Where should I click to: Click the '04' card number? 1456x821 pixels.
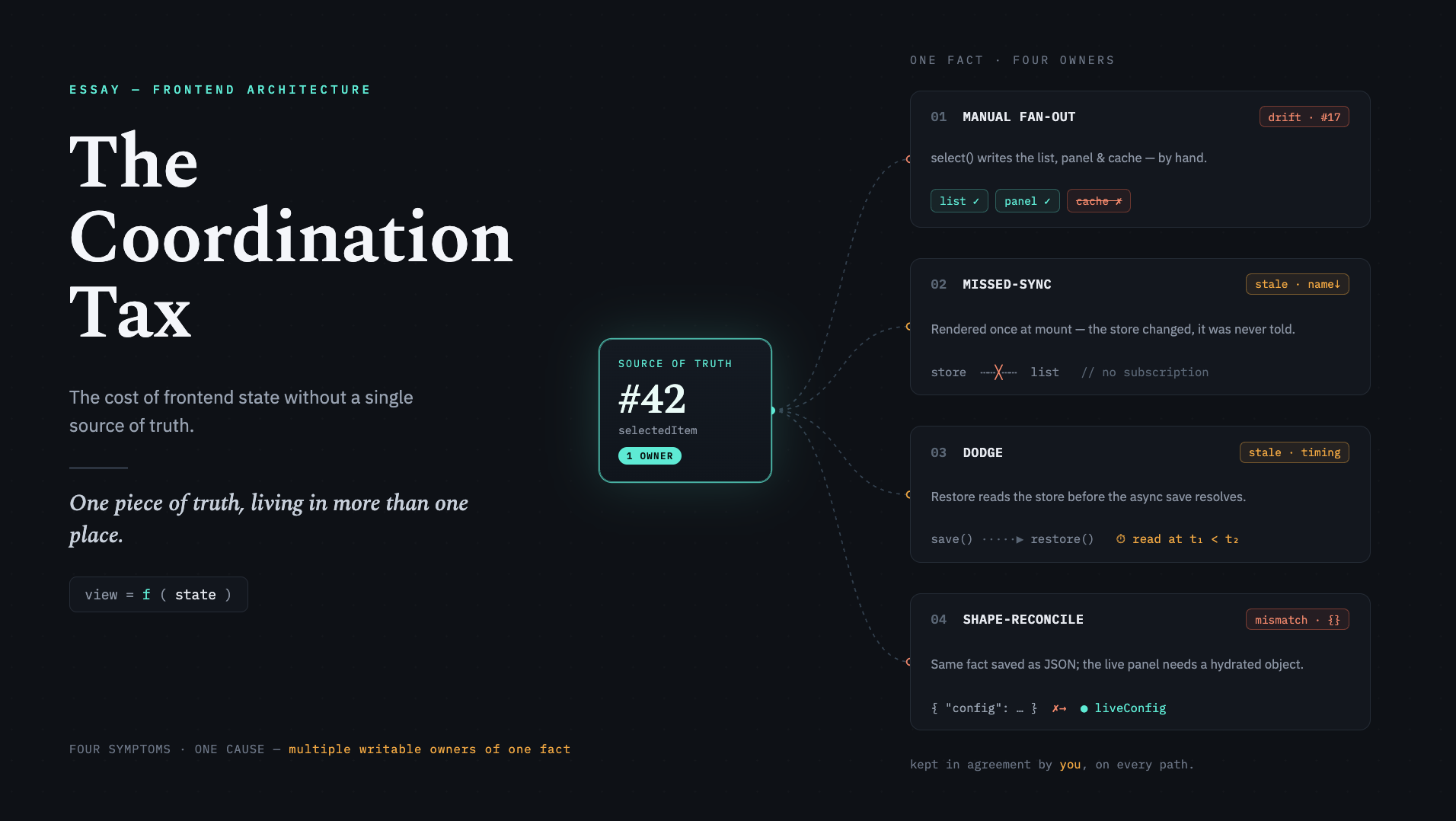(x=938, y=620)
